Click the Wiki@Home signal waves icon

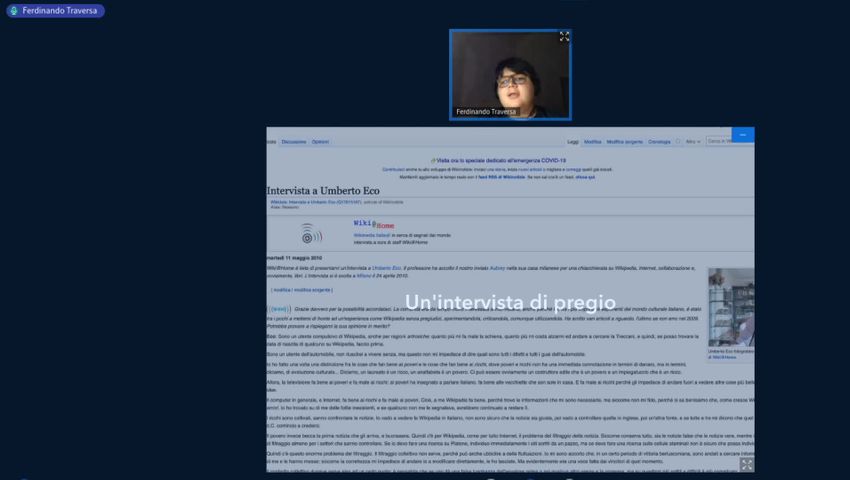pyautogui.click(x=311, y=233)
